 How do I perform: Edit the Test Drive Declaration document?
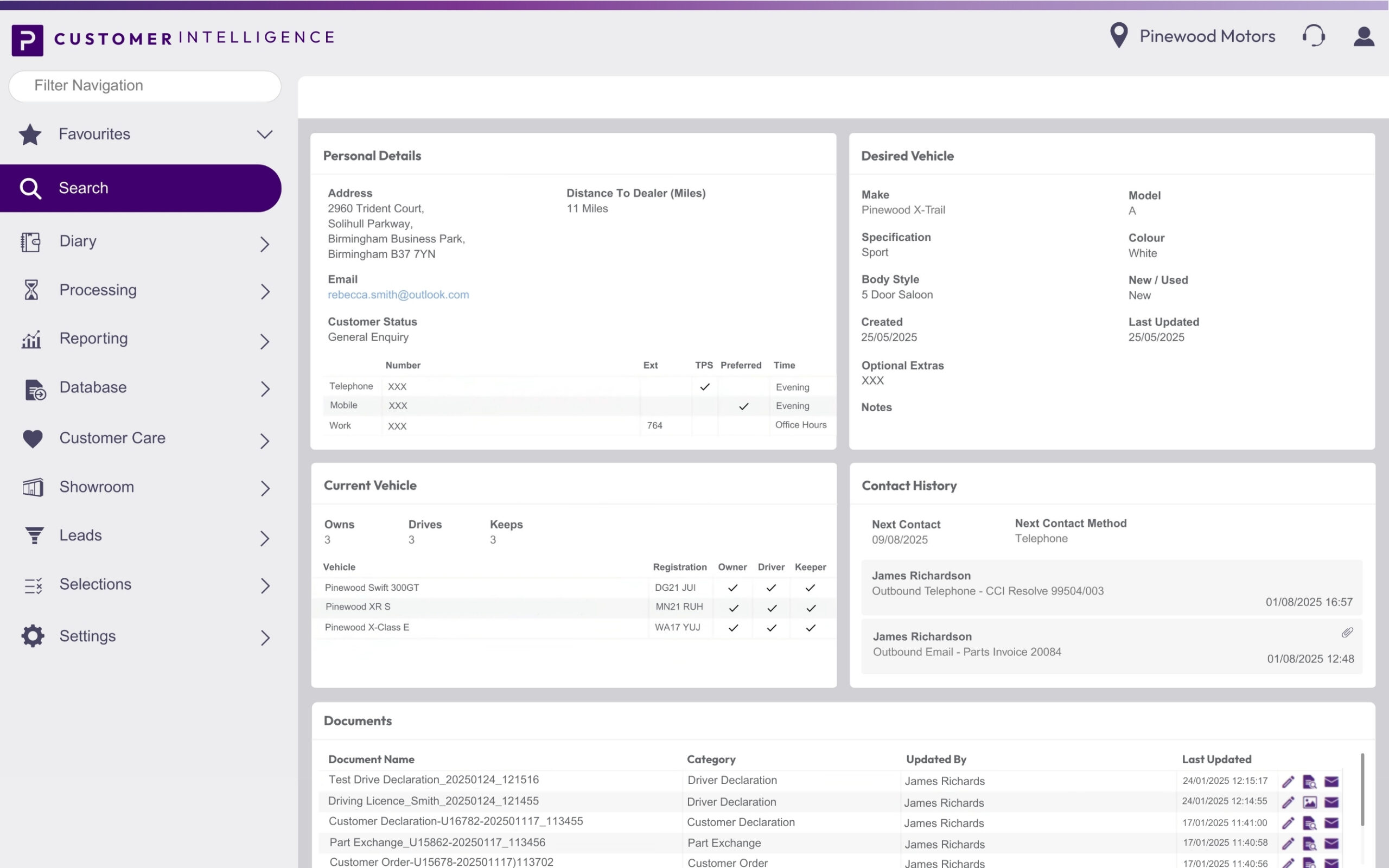click(x=1288, y=781)
